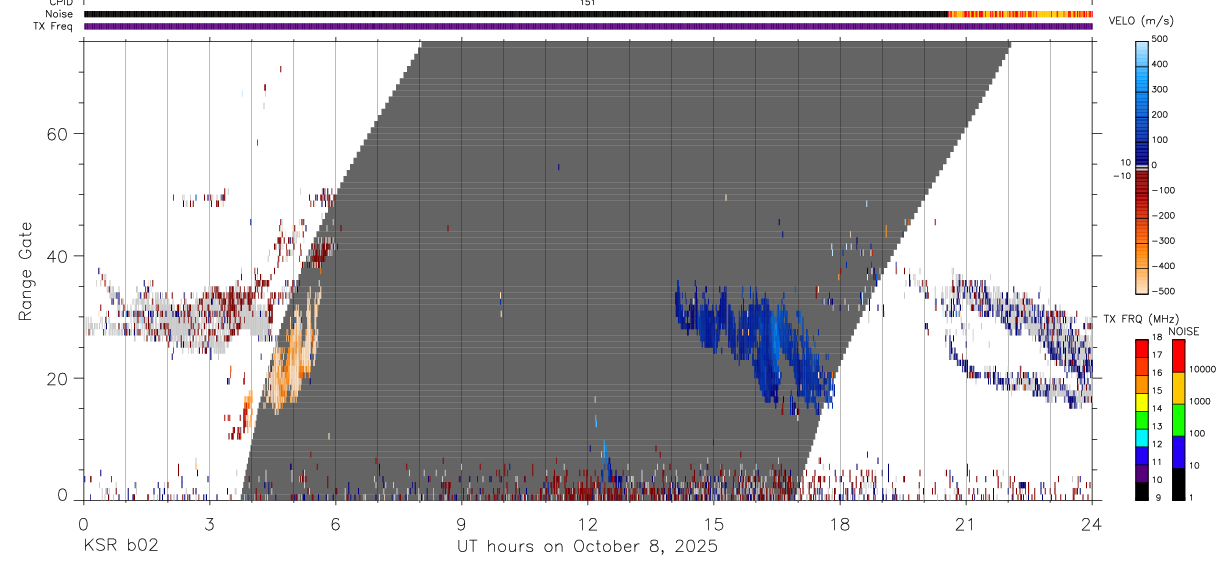Image resolution: width=1228 pixels, height=567 pixels.
Task: Click the purple TX Freq strip at top
Action: click(x=588, y=26)
